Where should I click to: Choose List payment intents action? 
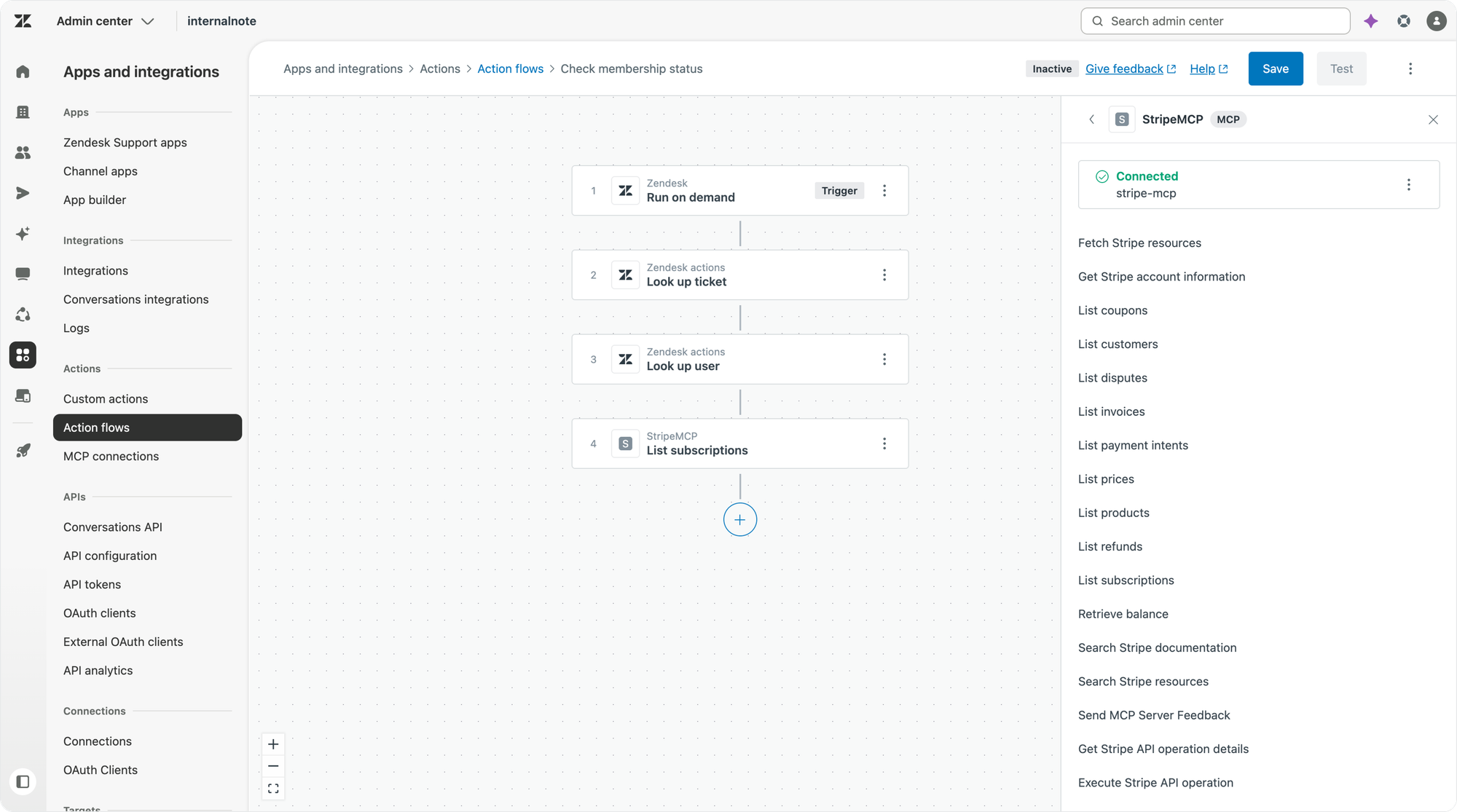click(1133, 446)
